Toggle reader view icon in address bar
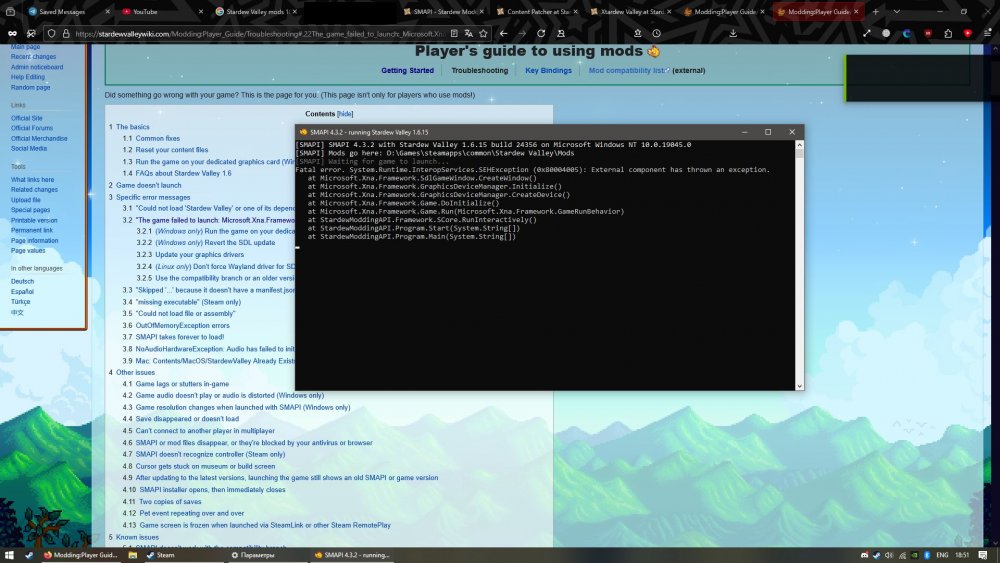Viewport: 1000px width, 563px height. click(x=454, y=33)
